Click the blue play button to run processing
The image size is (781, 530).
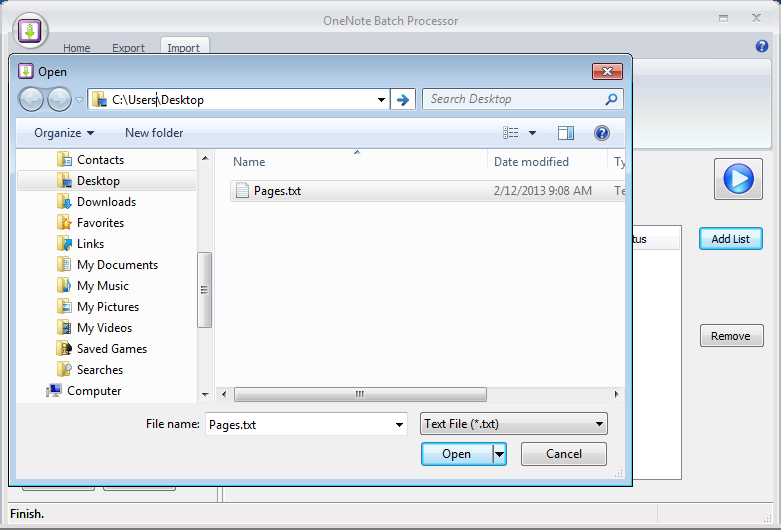(x=737, y=179)
